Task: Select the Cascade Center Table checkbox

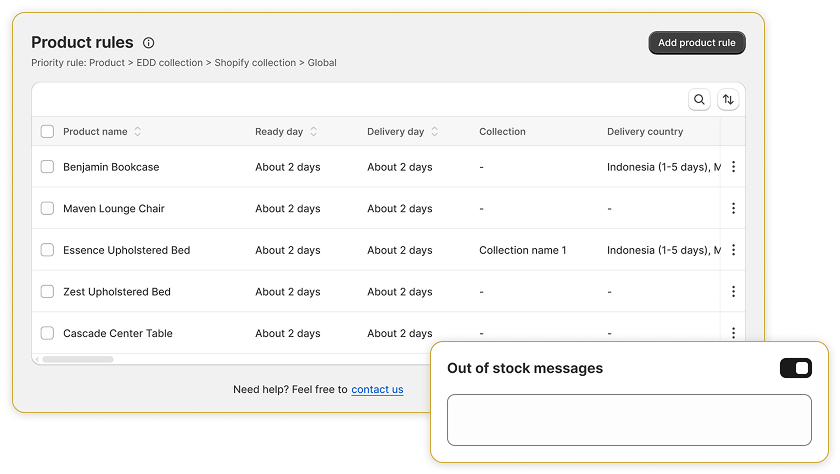Action: (47, 333)
